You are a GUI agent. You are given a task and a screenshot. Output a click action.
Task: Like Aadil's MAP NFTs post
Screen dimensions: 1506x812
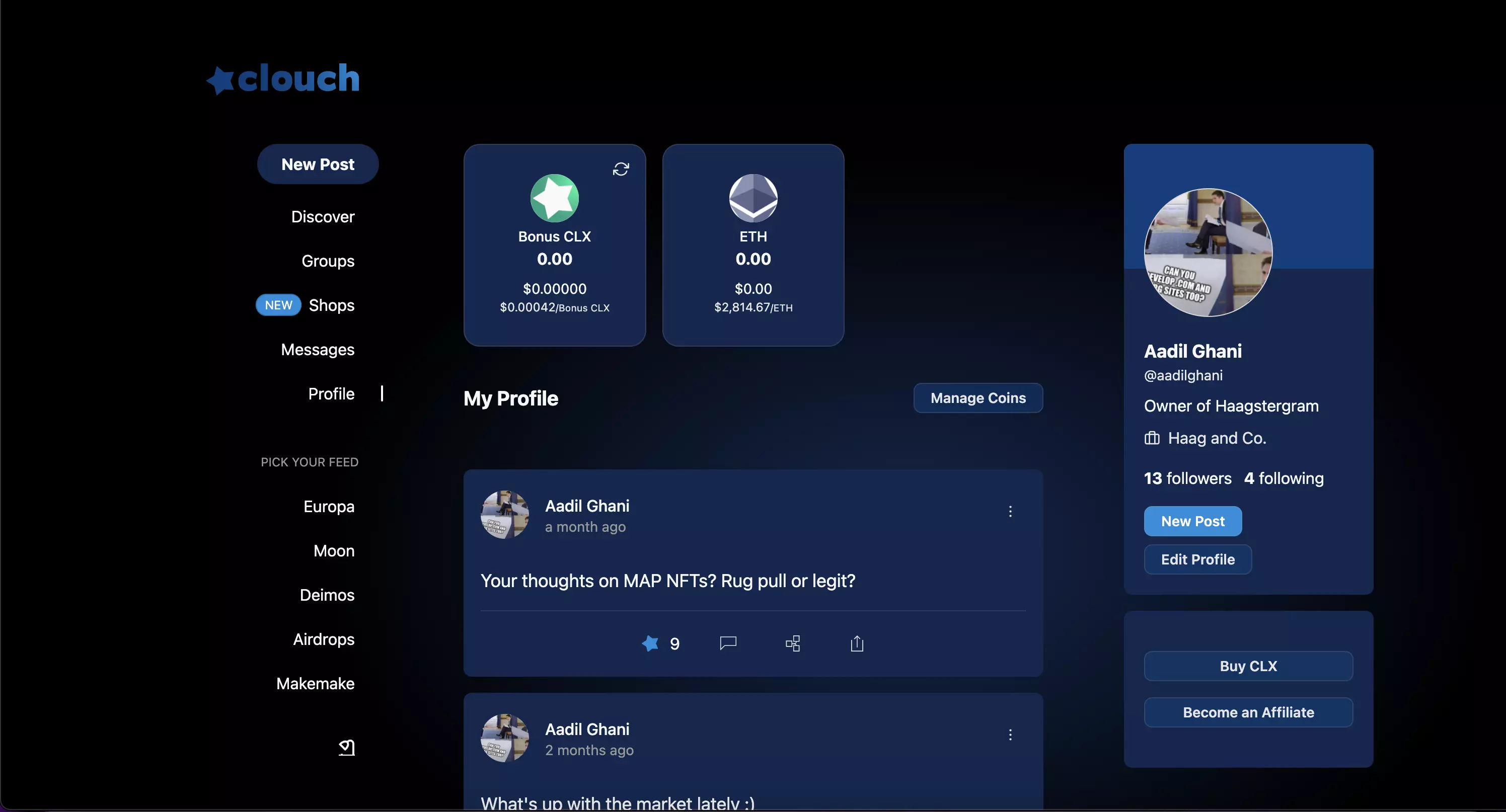pyautogui.click(x=649, y=643)
